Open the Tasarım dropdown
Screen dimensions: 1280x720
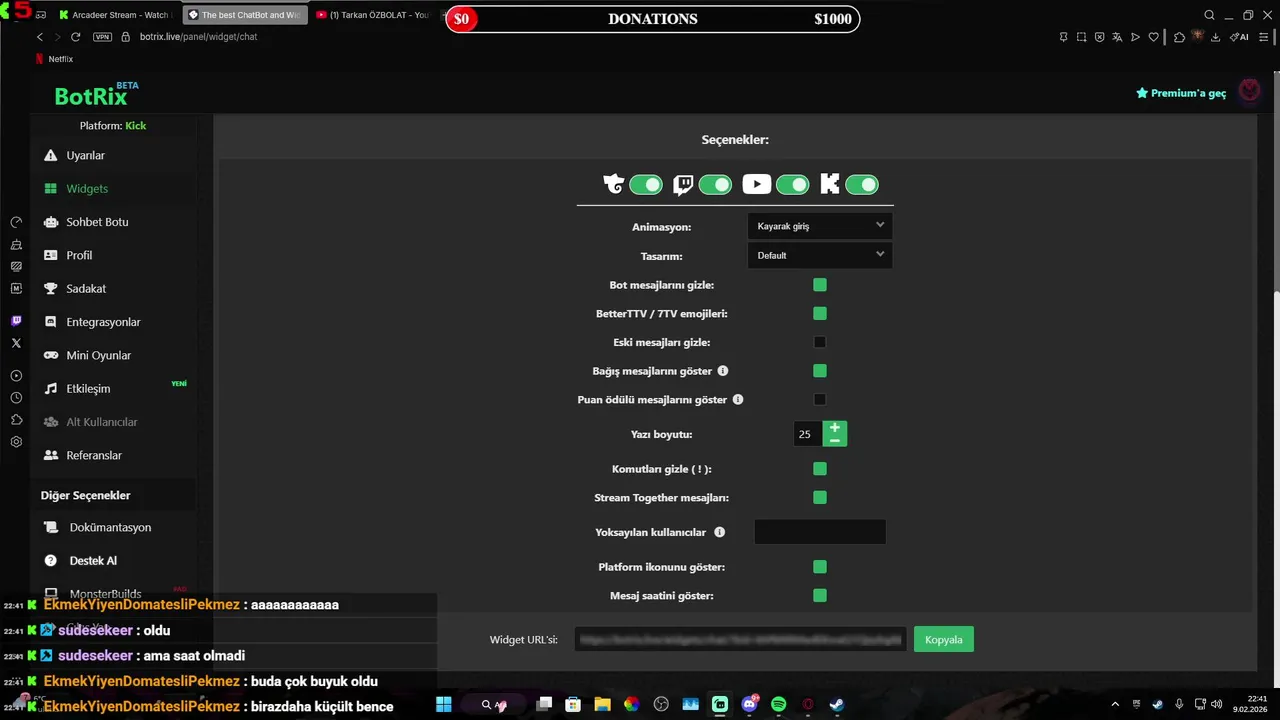coord(820,255)
